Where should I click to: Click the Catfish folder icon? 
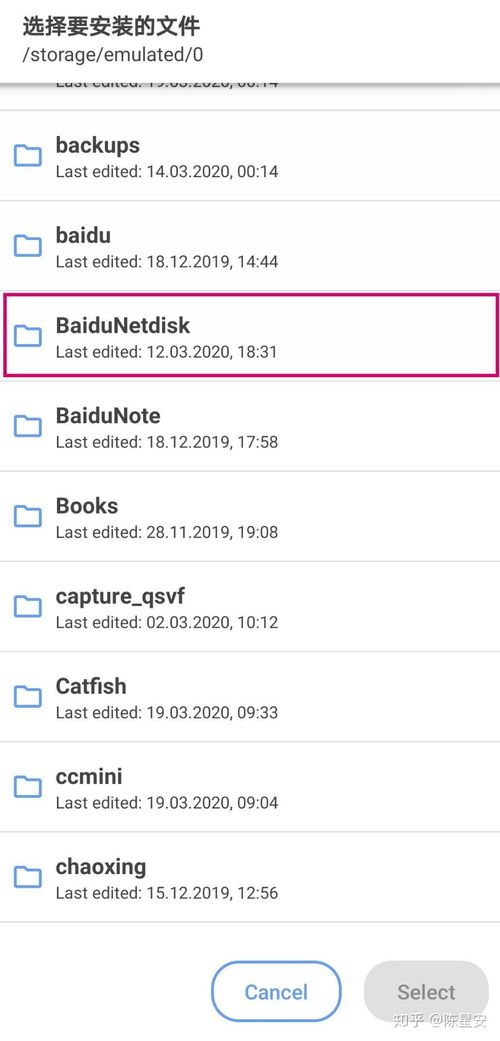[x=28, y=697]
